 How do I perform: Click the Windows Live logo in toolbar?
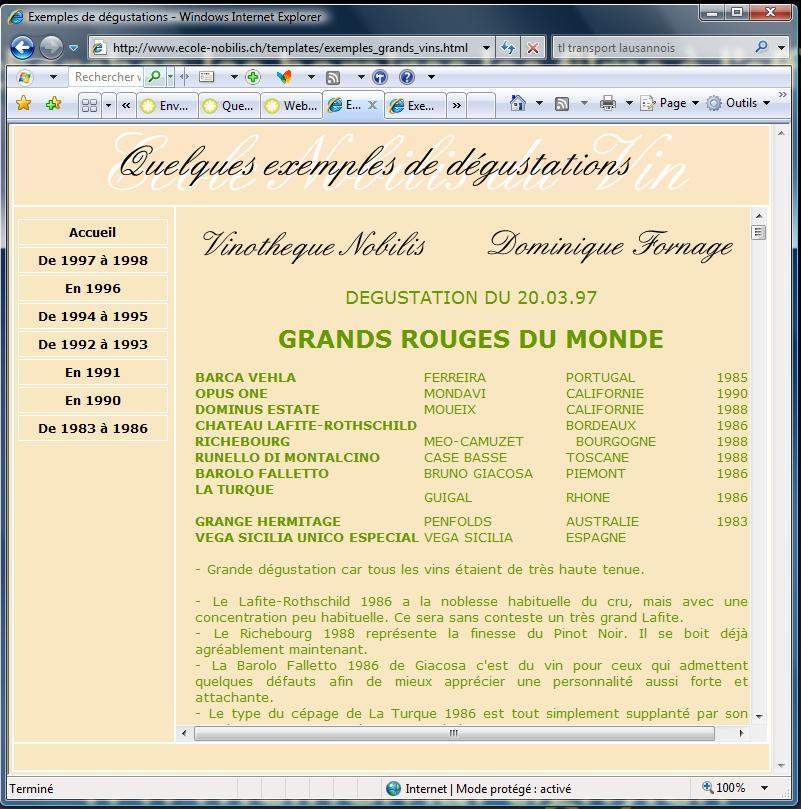(24, 77)
